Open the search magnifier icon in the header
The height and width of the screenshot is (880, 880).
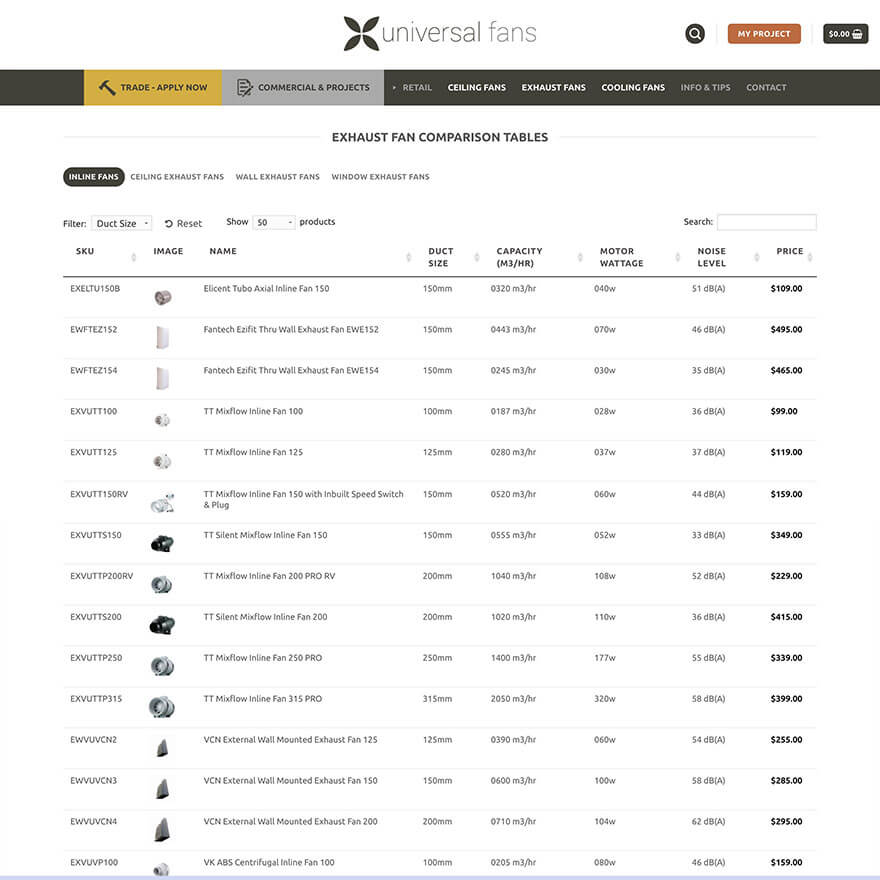[x=695, y=33]
